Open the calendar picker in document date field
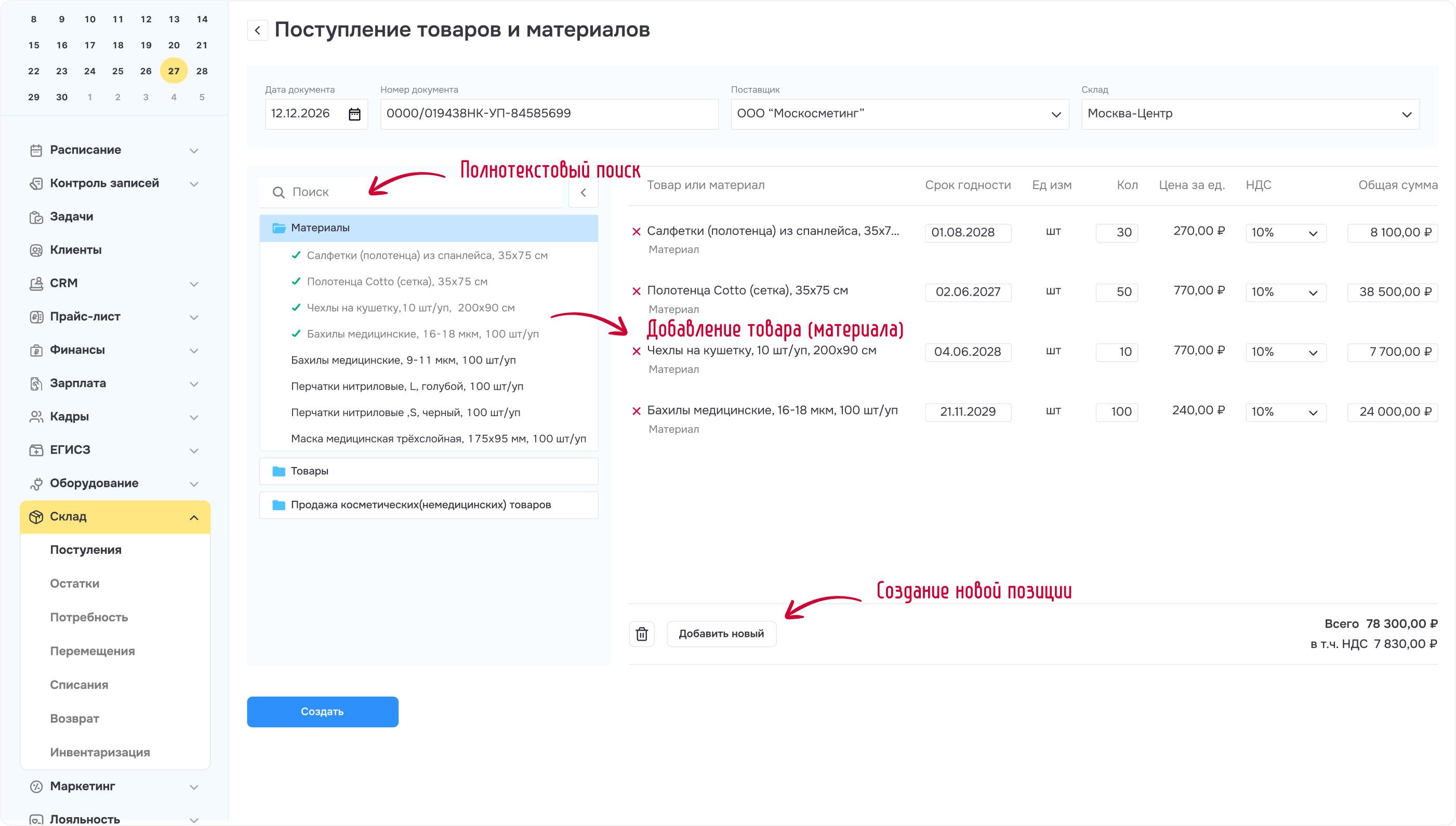 354,114
